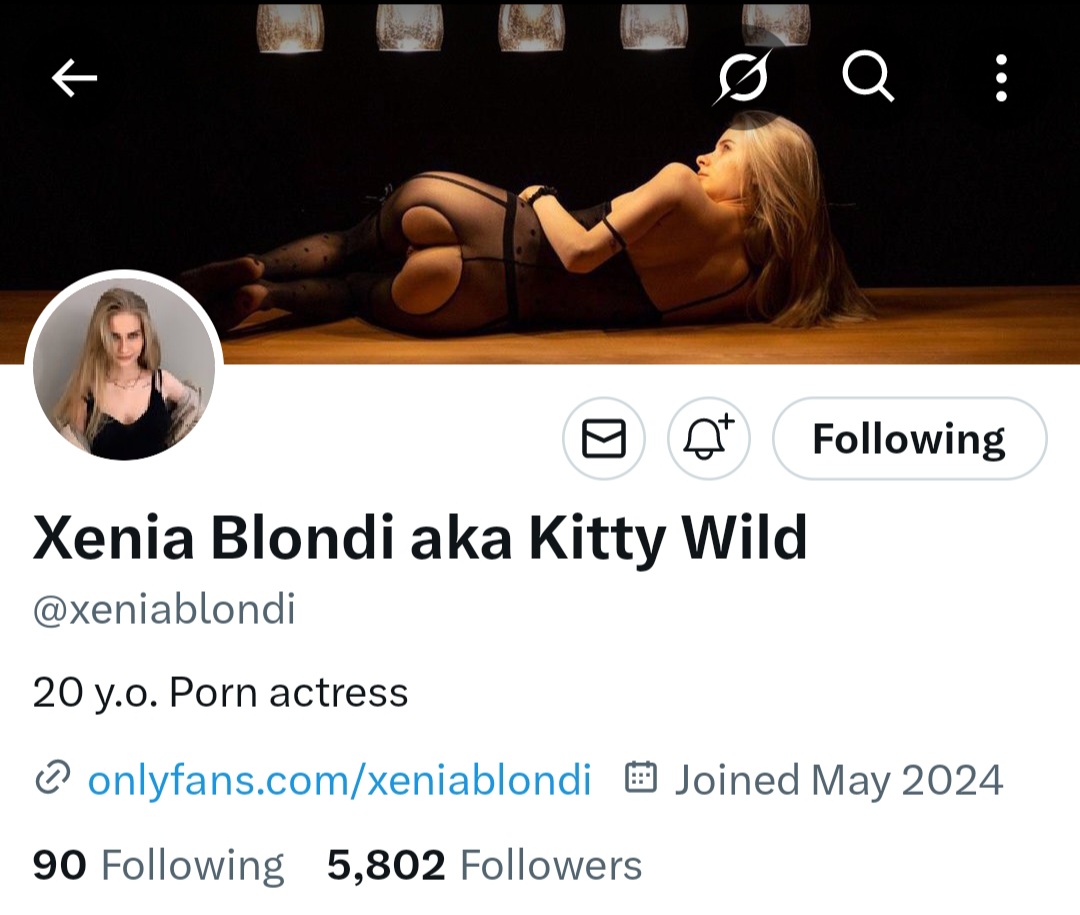Screen dimensions: 1080x915
Task: Tap the profile bio text line
Action: (x=220, y=692)
